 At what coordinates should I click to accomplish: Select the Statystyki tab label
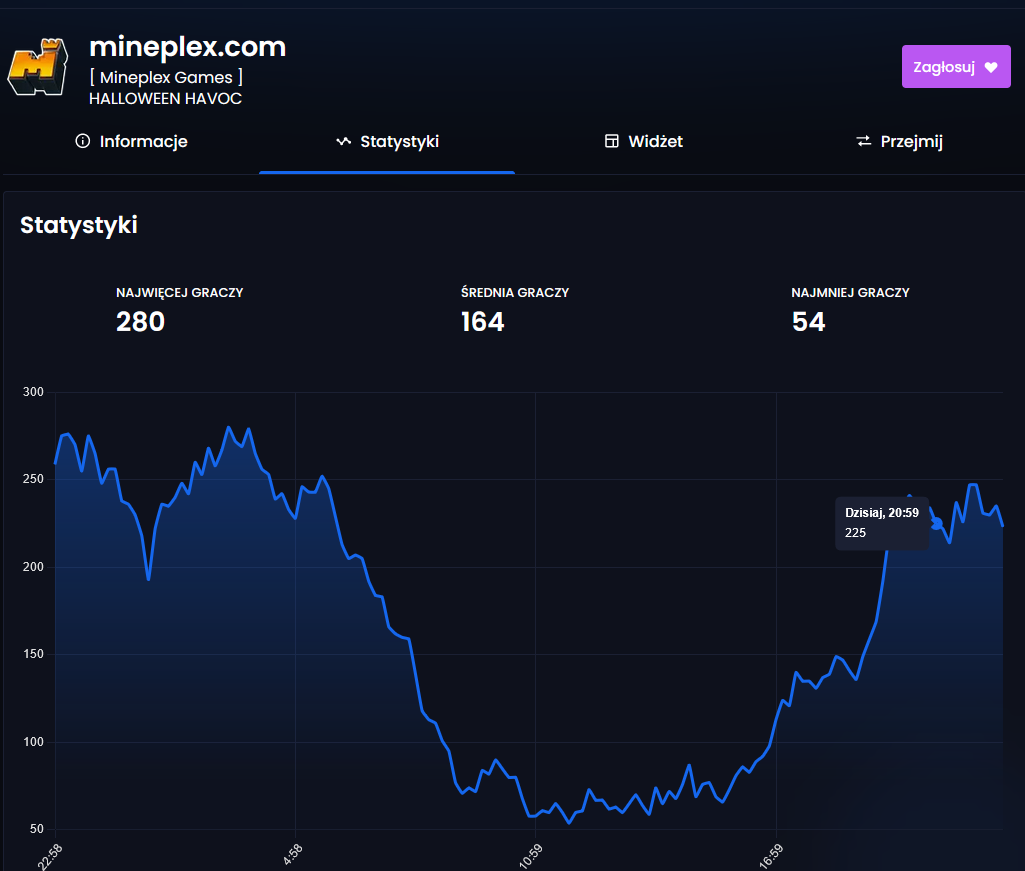click(399, 141)
